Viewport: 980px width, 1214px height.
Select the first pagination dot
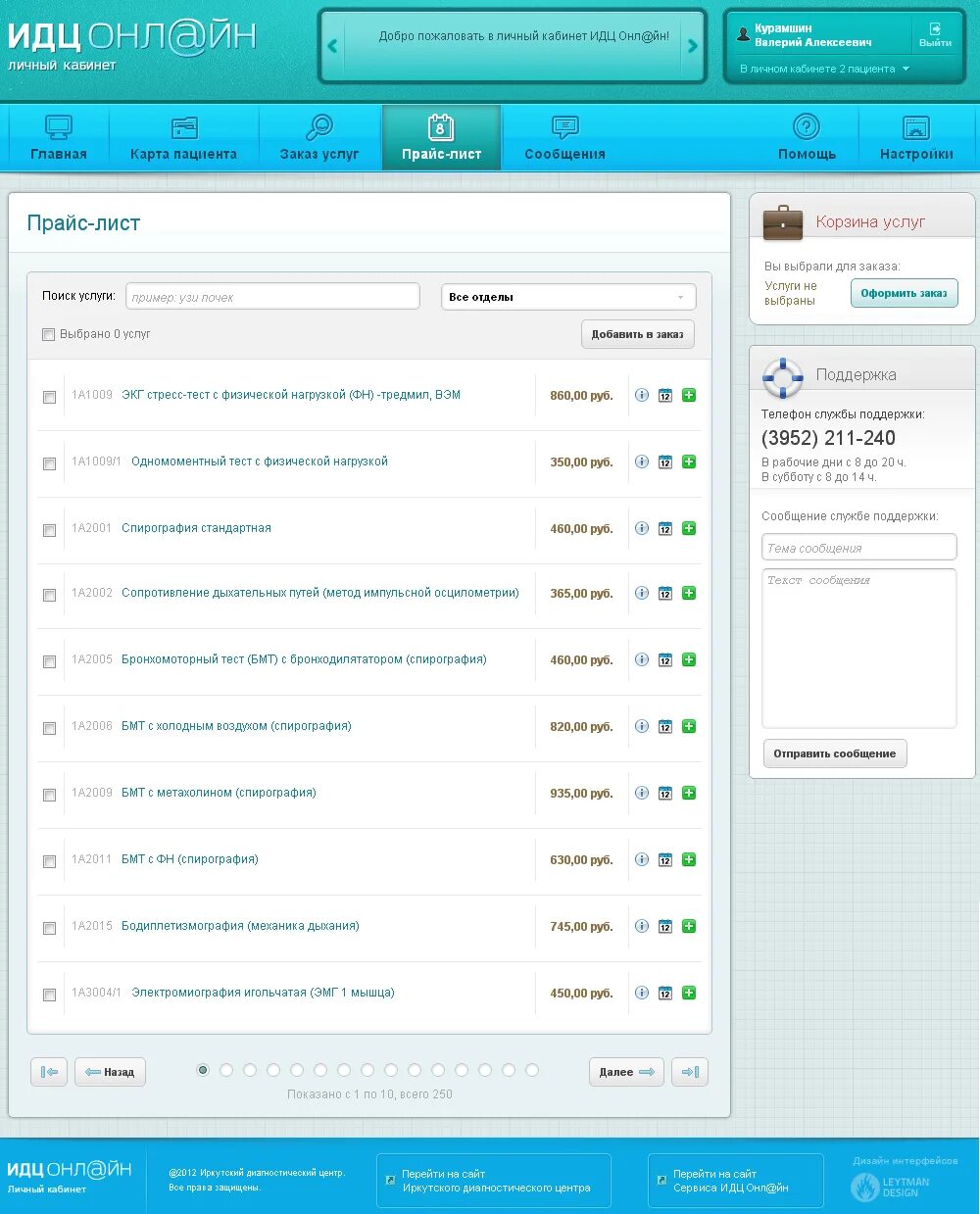203,1070
